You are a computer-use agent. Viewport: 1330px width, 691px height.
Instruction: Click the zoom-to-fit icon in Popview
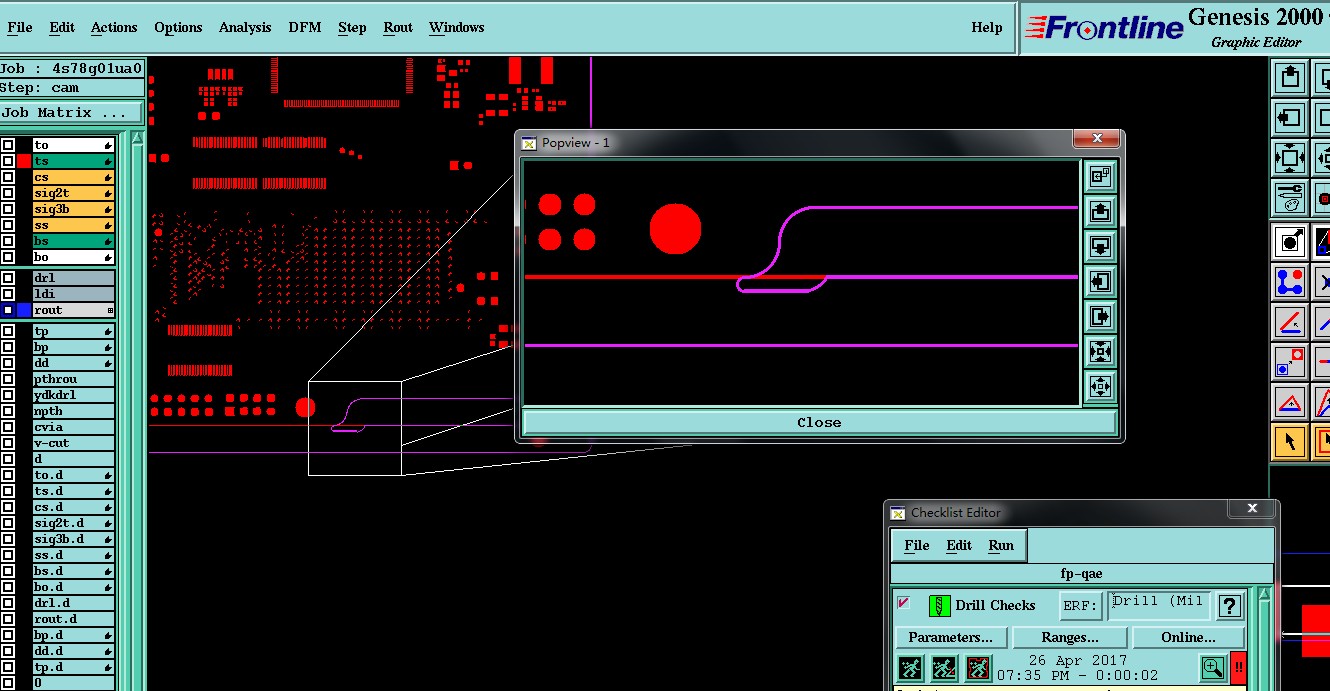pyautogui.click(x=1100, y=351)
